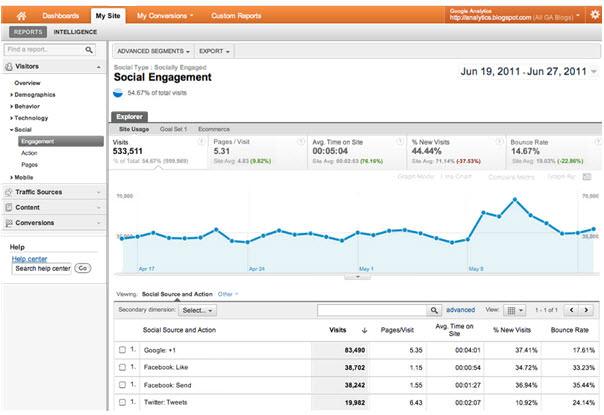Open Secondary dimension Select dropdown
The image size is (604, 415).
pyautogui.click(x=197, y=310)
